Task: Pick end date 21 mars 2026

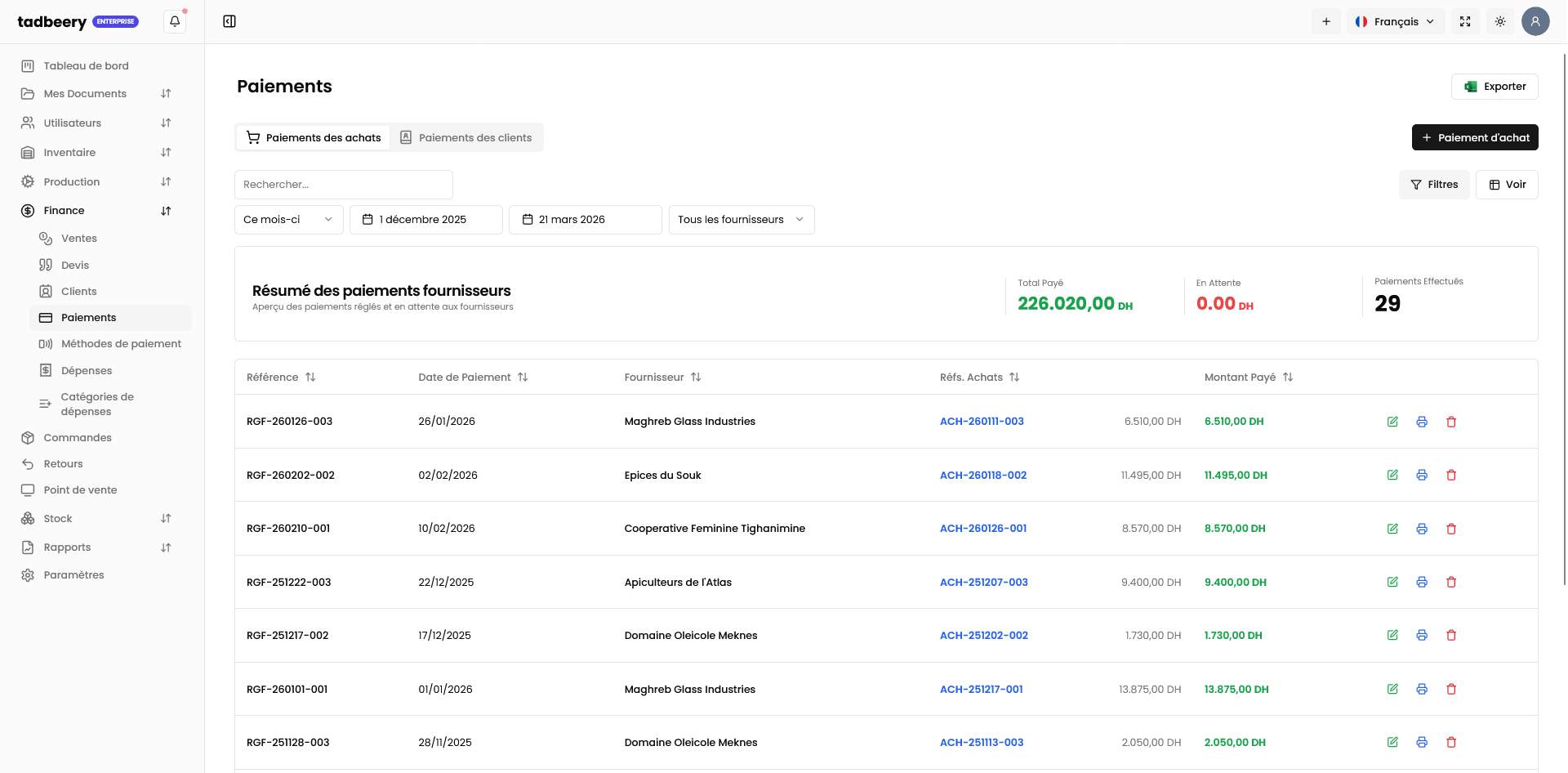Action: click(x=586, y=220)
